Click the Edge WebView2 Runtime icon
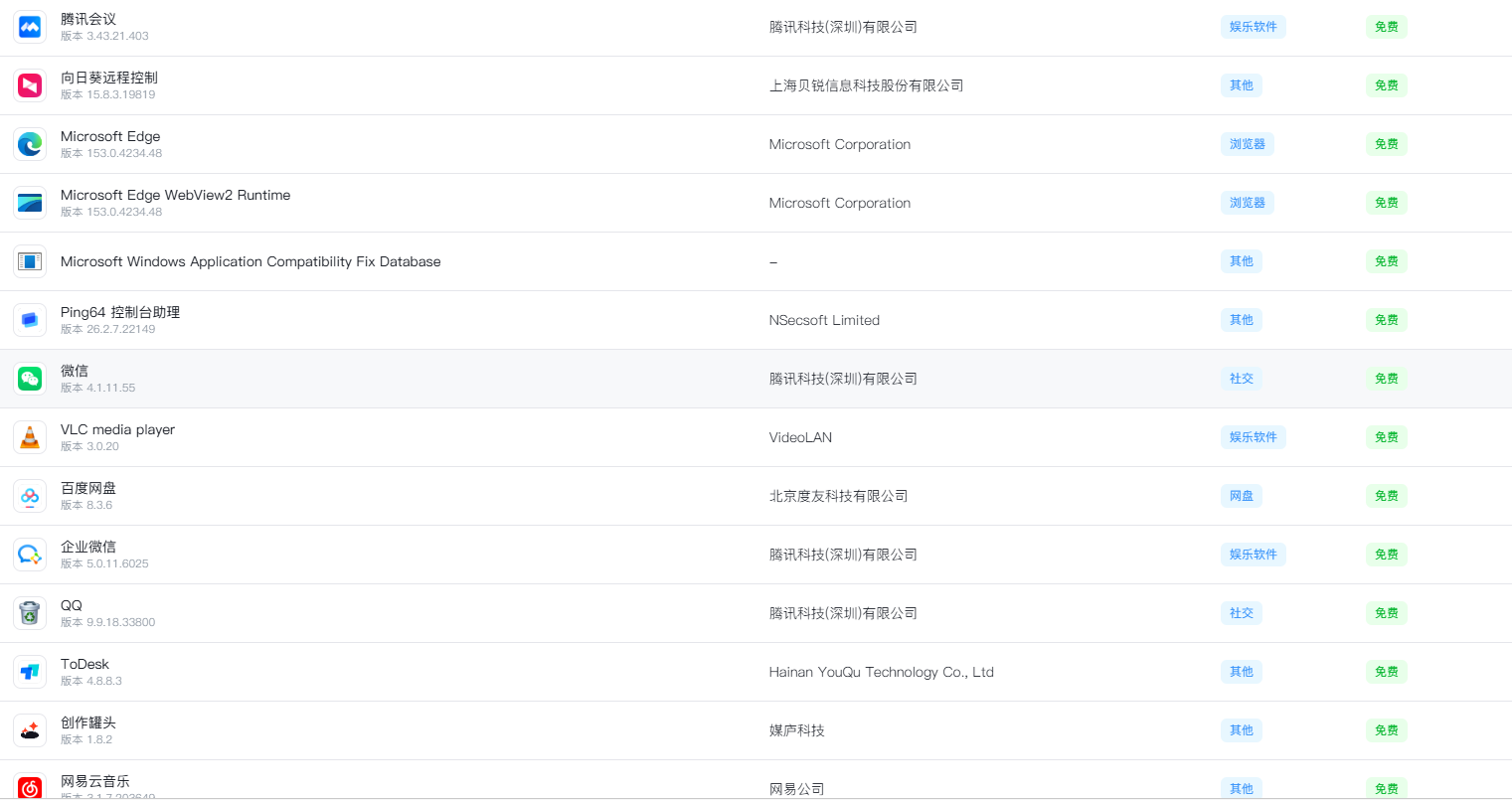 [x=30, y=203]
